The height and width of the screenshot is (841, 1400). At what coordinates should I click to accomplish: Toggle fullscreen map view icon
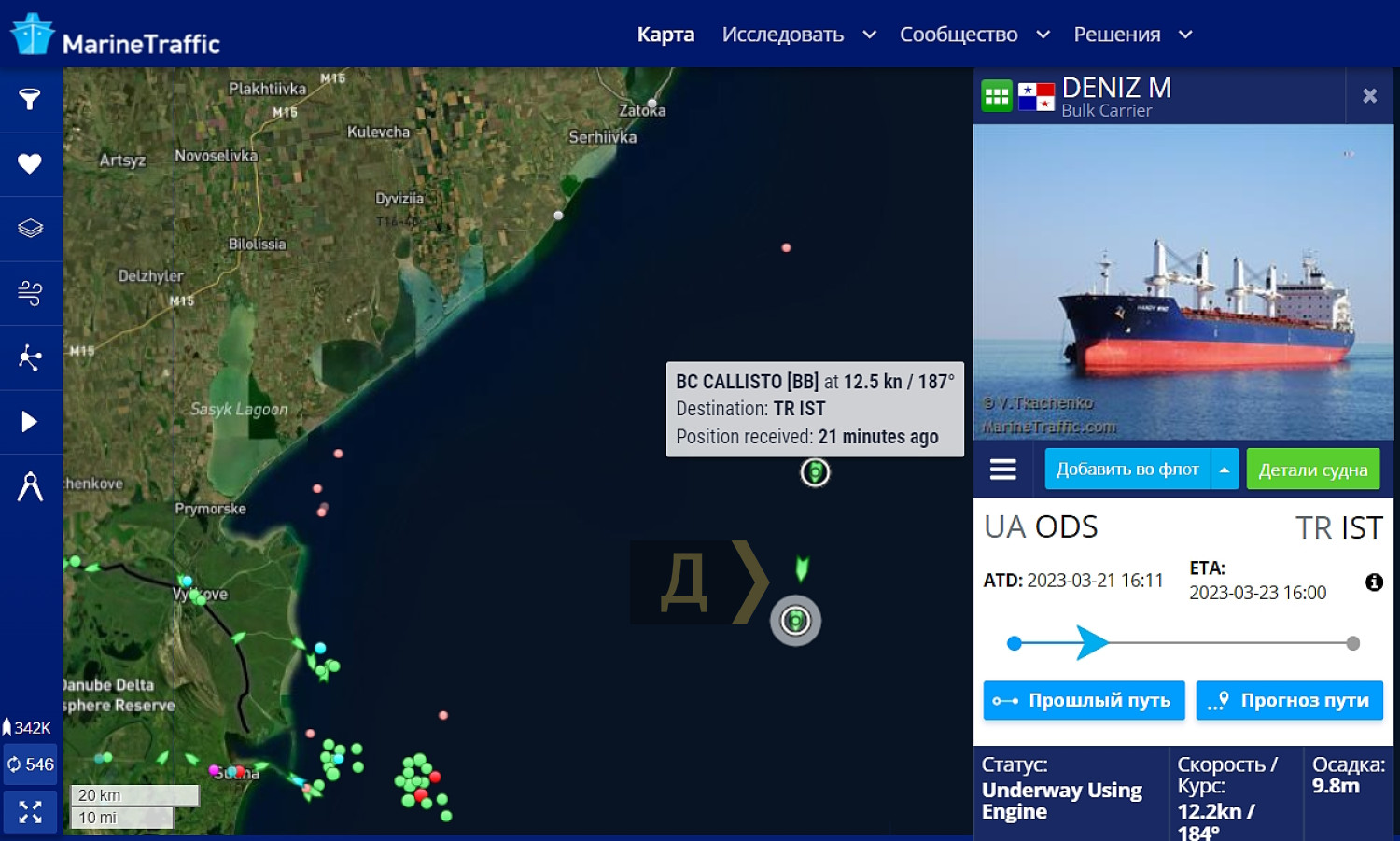[x=30, y=812]
